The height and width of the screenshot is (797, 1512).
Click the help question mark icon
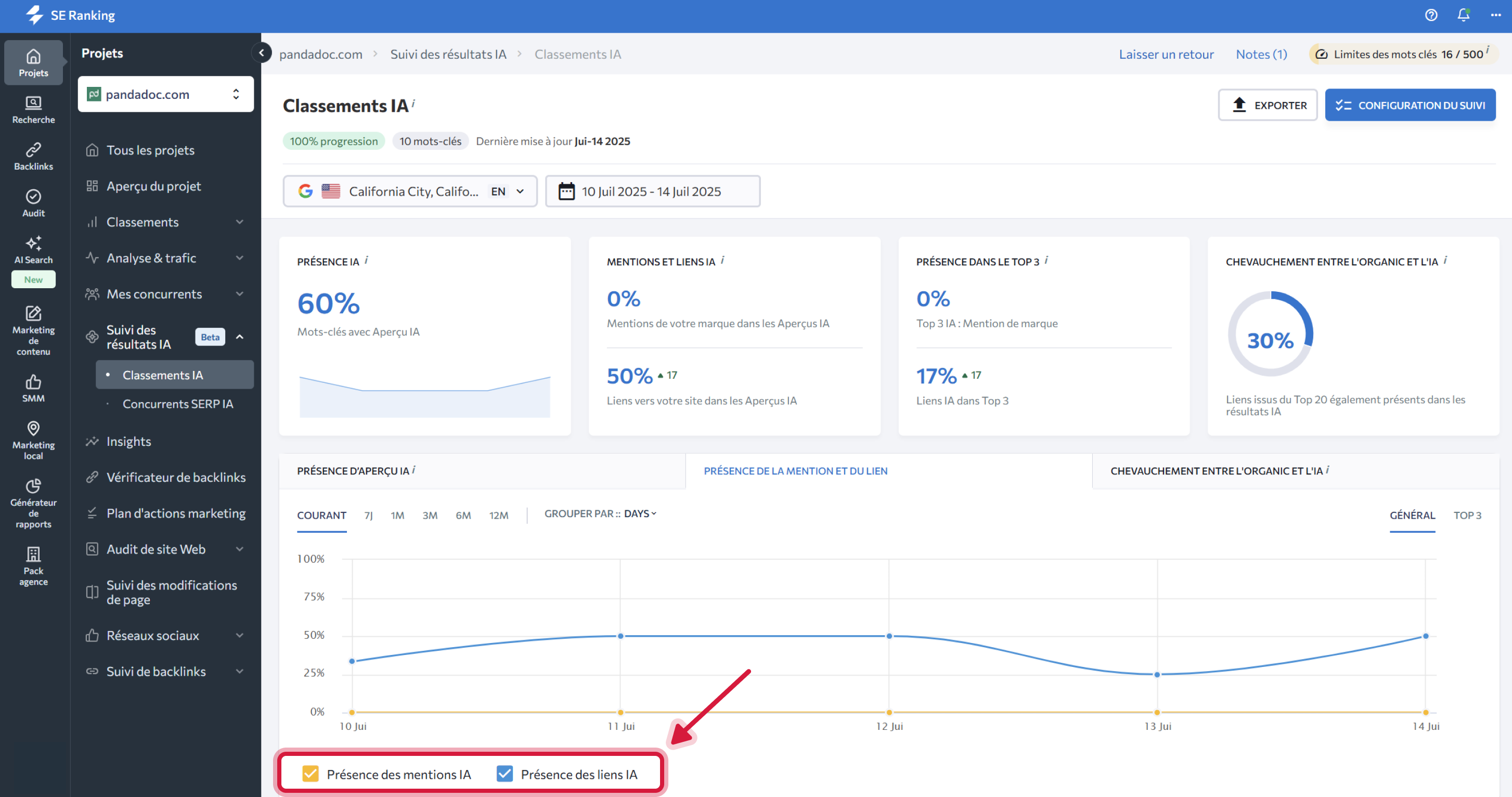tap(1431, 15)
